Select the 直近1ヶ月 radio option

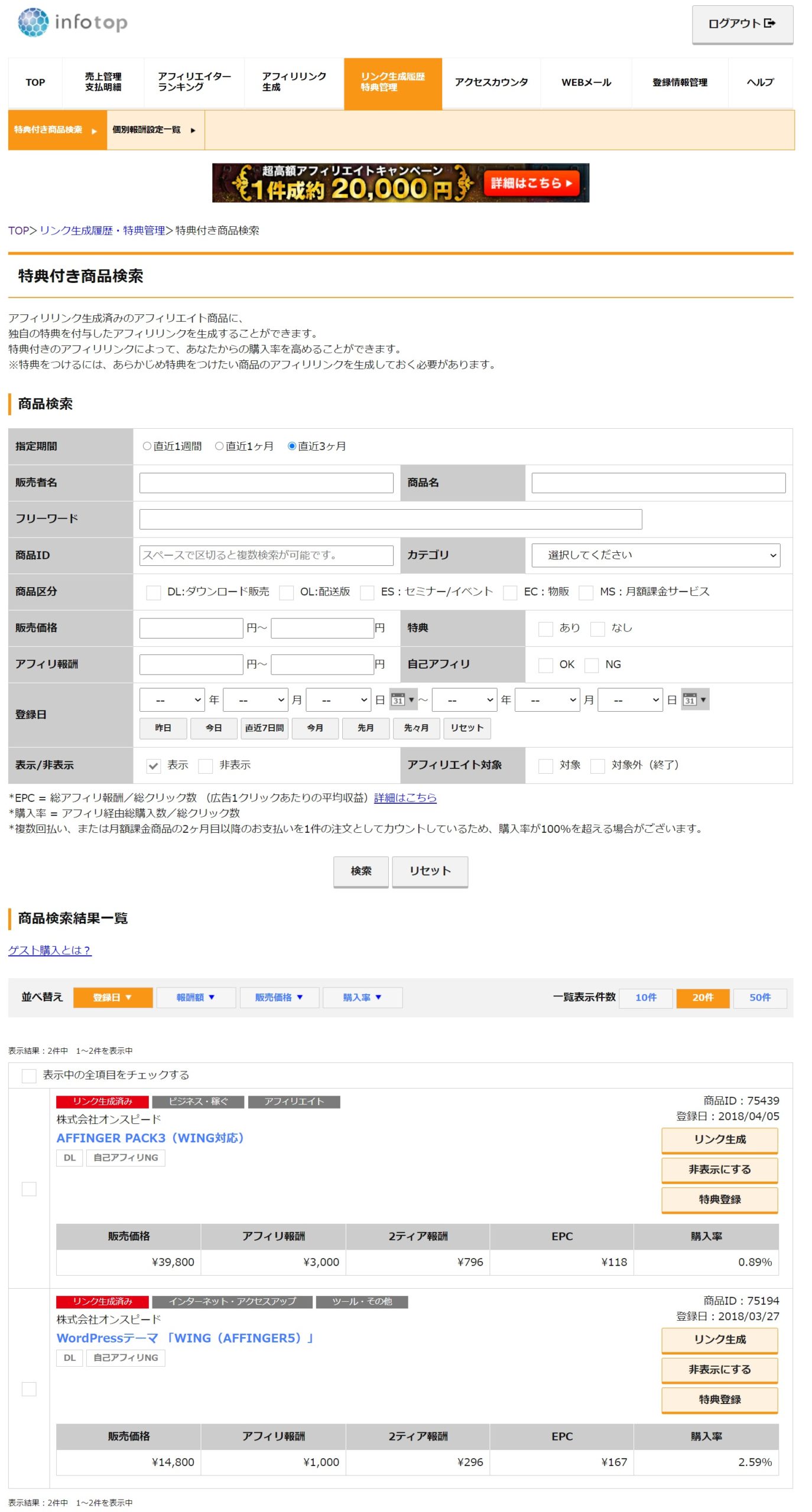219,447
